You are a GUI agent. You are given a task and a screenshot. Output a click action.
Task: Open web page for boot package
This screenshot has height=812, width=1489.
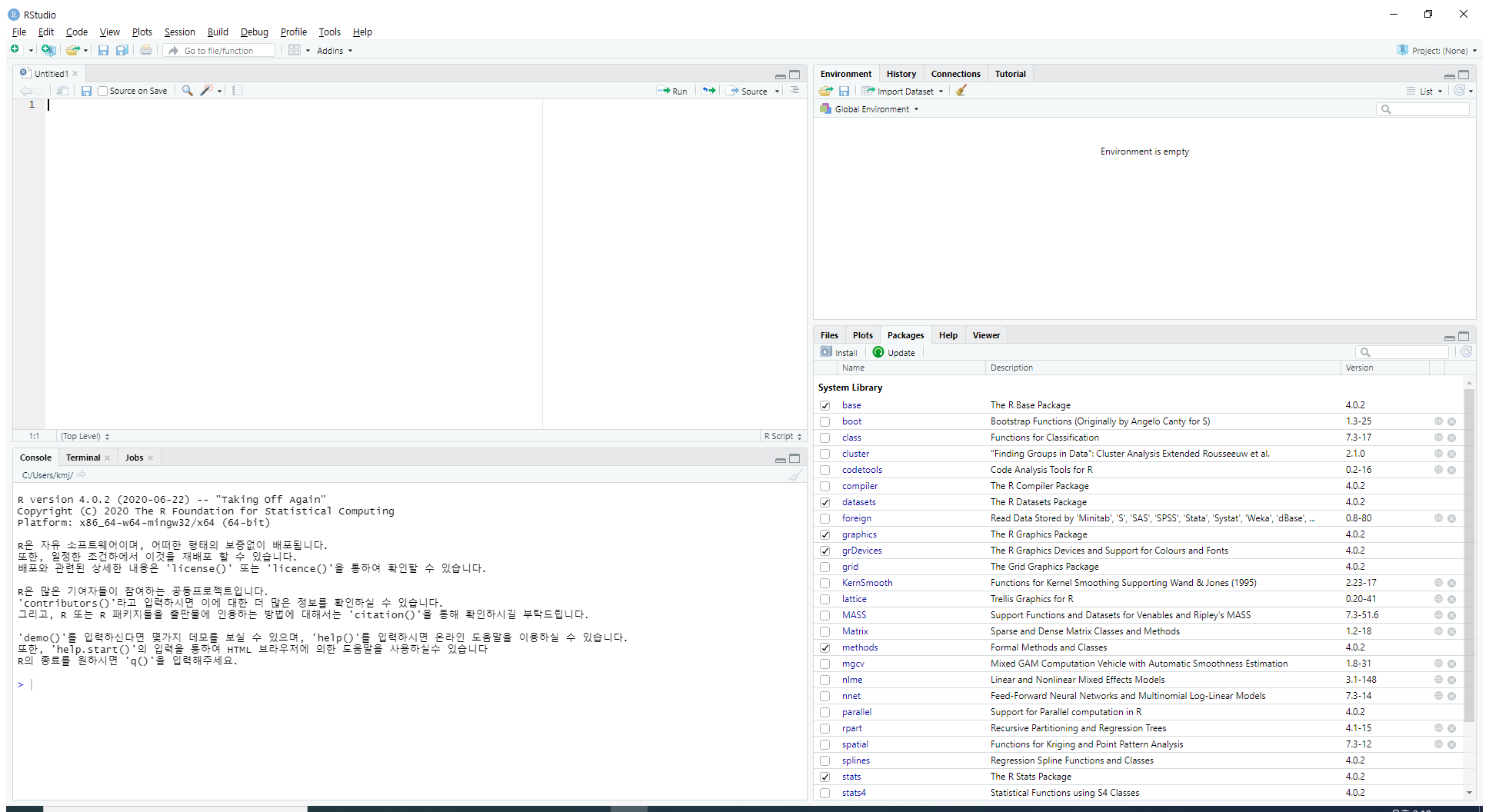click(1438, 421)
